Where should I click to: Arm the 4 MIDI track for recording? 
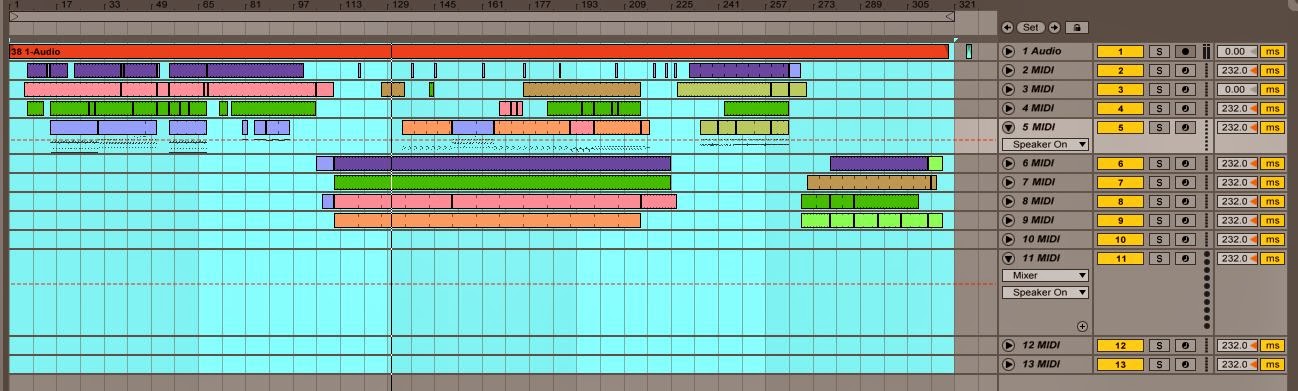click(1186, 108)
